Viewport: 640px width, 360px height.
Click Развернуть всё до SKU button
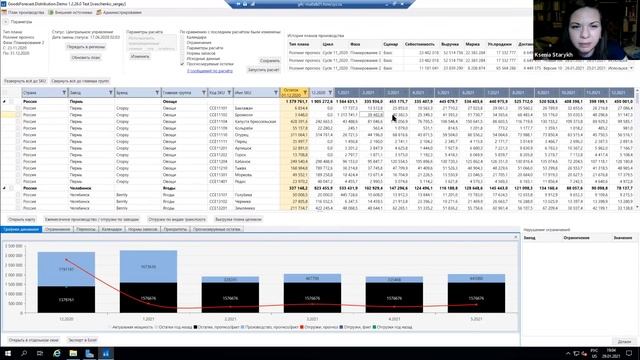click(25, 81)
